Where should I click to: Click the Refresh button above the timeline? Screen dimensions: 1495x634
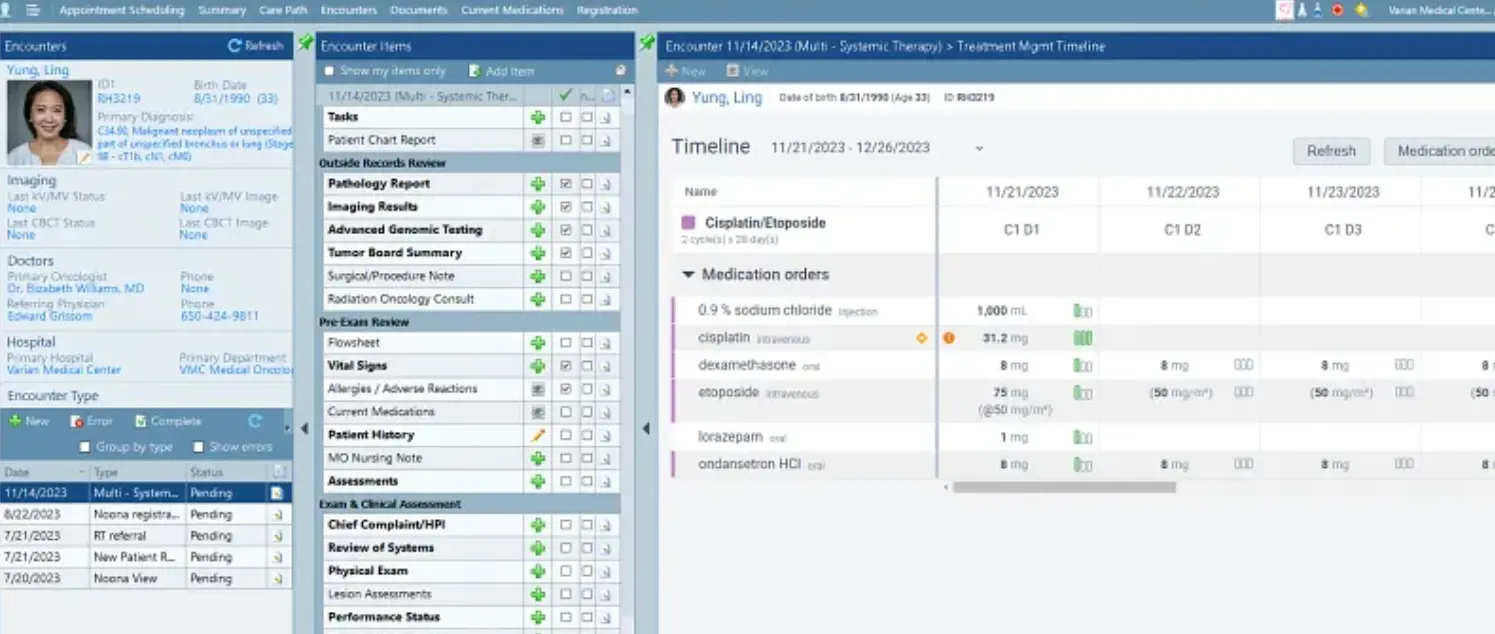coord(1331,151)
